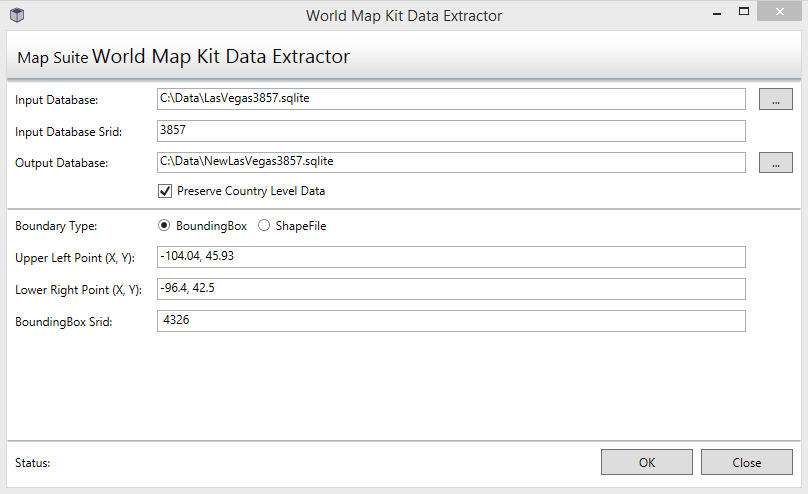This screenshot has width=808, height=494.
Task: Maximize the Data Extractor window
Action: pyautogui.click(x=744, y=11)
